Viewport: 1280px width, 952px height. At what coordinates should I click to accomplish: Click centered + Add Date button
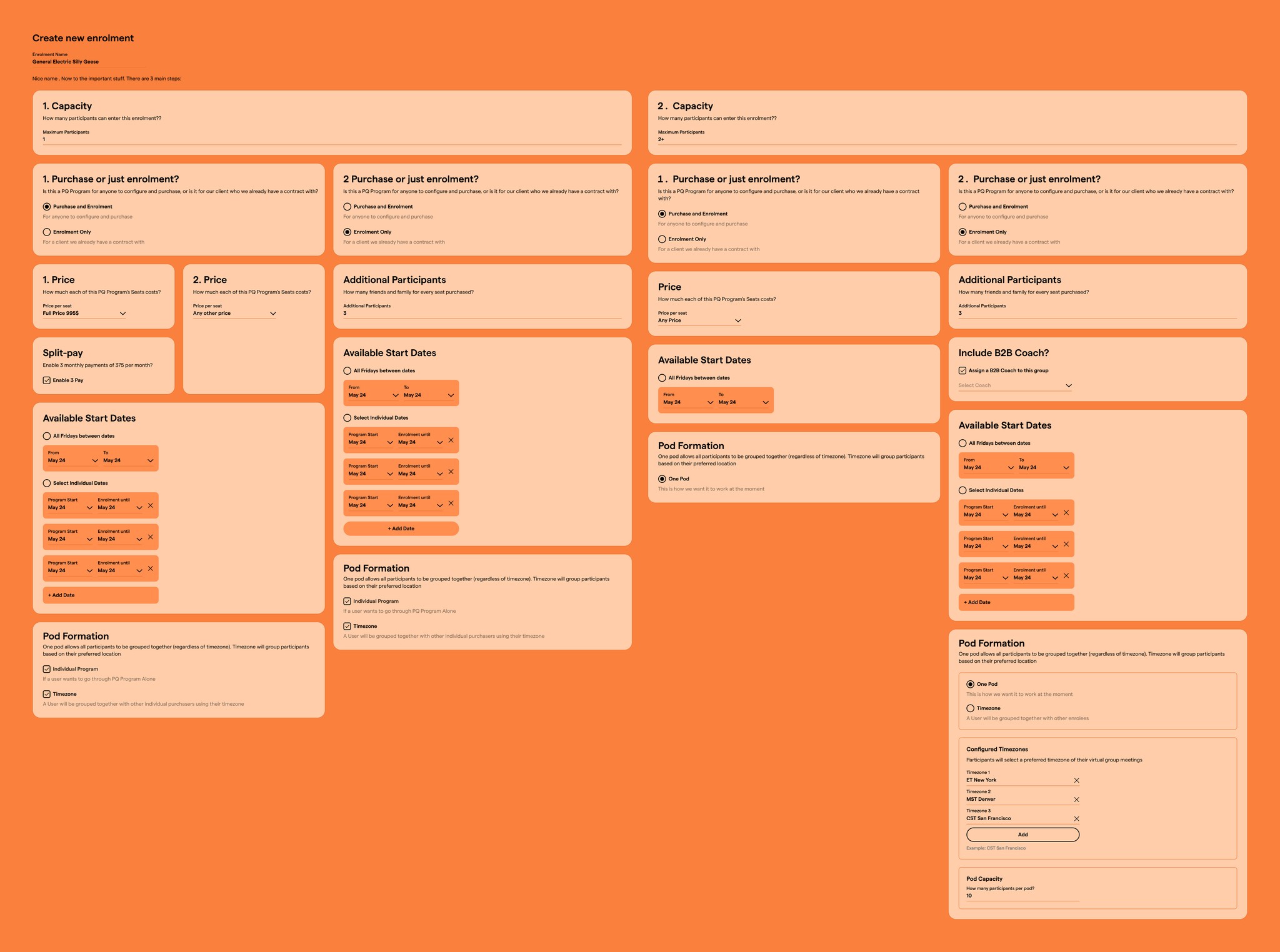[x=401, y=528]
